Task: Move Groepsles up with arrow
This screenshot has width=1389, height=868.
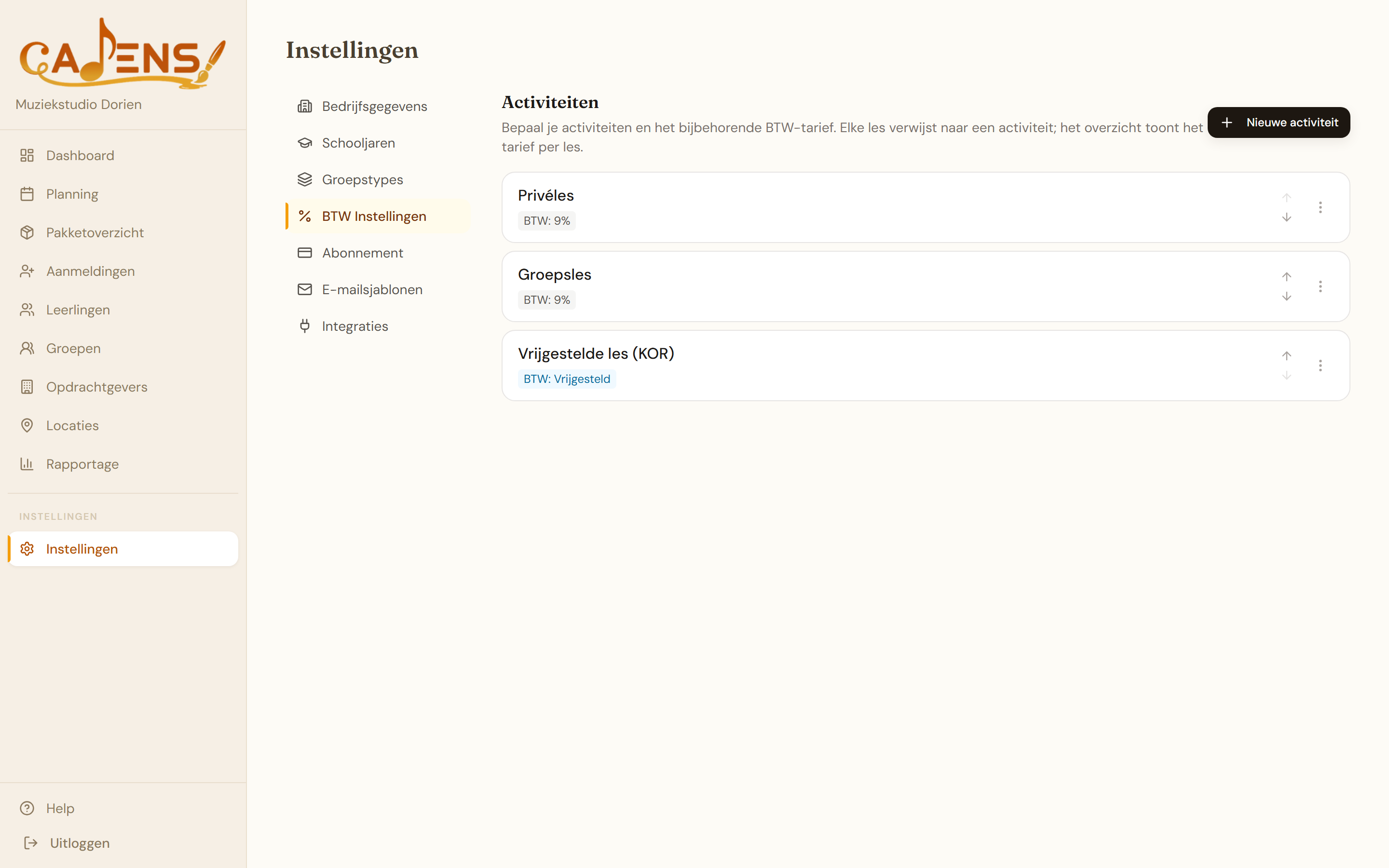Action: click(1287, 277)
